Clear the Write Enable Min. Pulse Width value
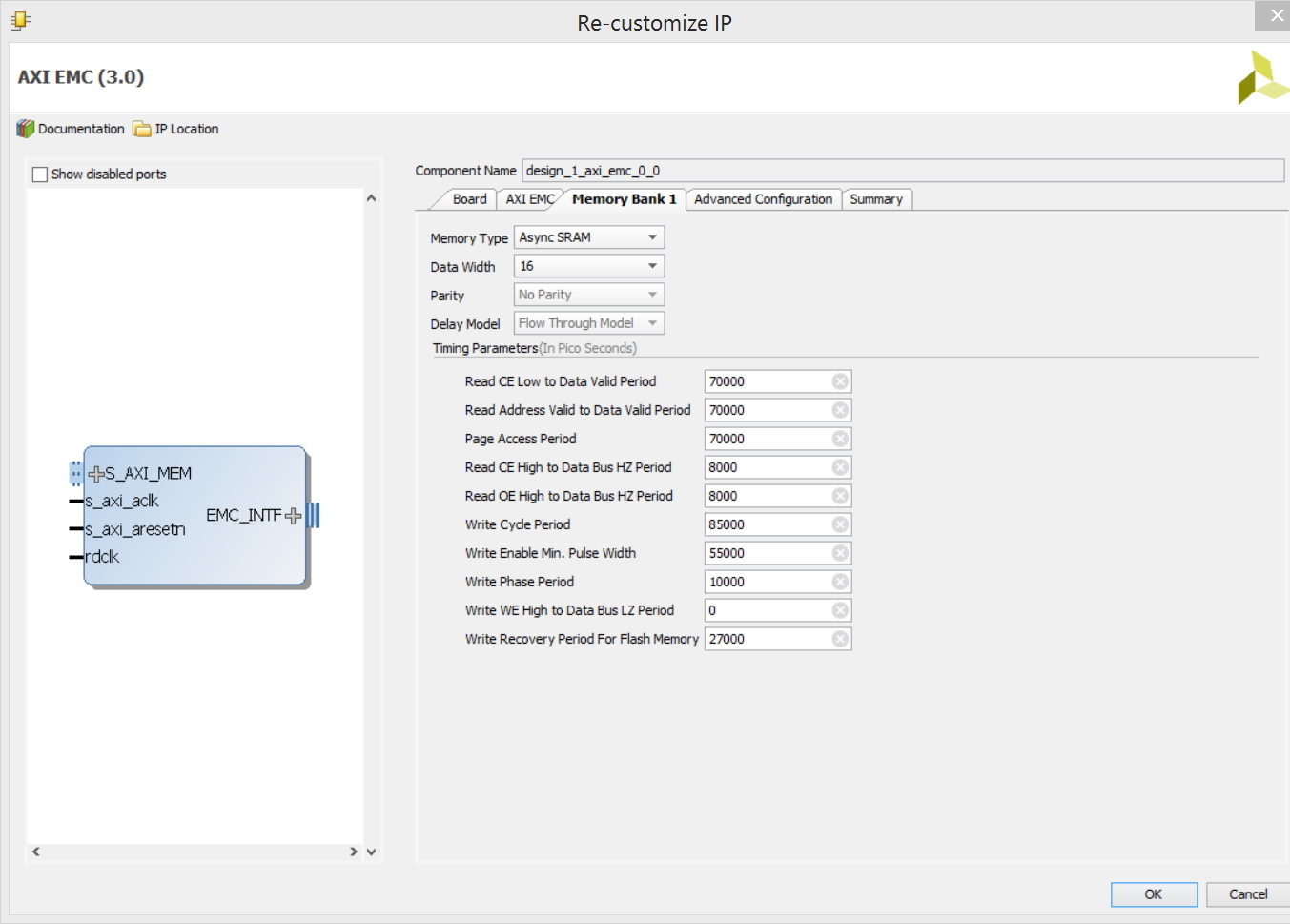Image resolution: width=1290 pixels, height=924 pixels. pos(840,553)
